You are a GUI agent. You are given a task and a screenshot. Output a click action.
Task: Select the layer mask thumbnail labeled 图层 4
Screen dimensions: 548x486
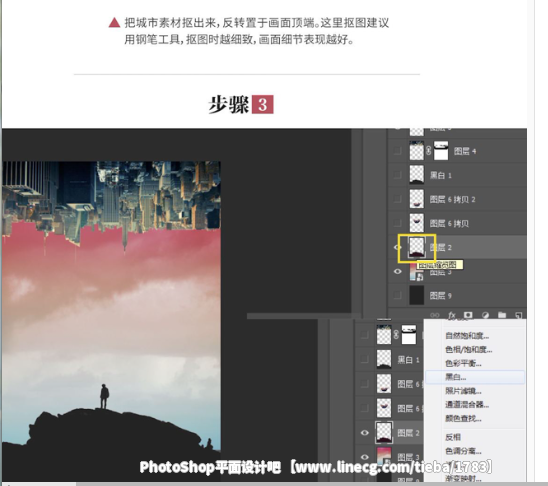[x=441, y=151]
